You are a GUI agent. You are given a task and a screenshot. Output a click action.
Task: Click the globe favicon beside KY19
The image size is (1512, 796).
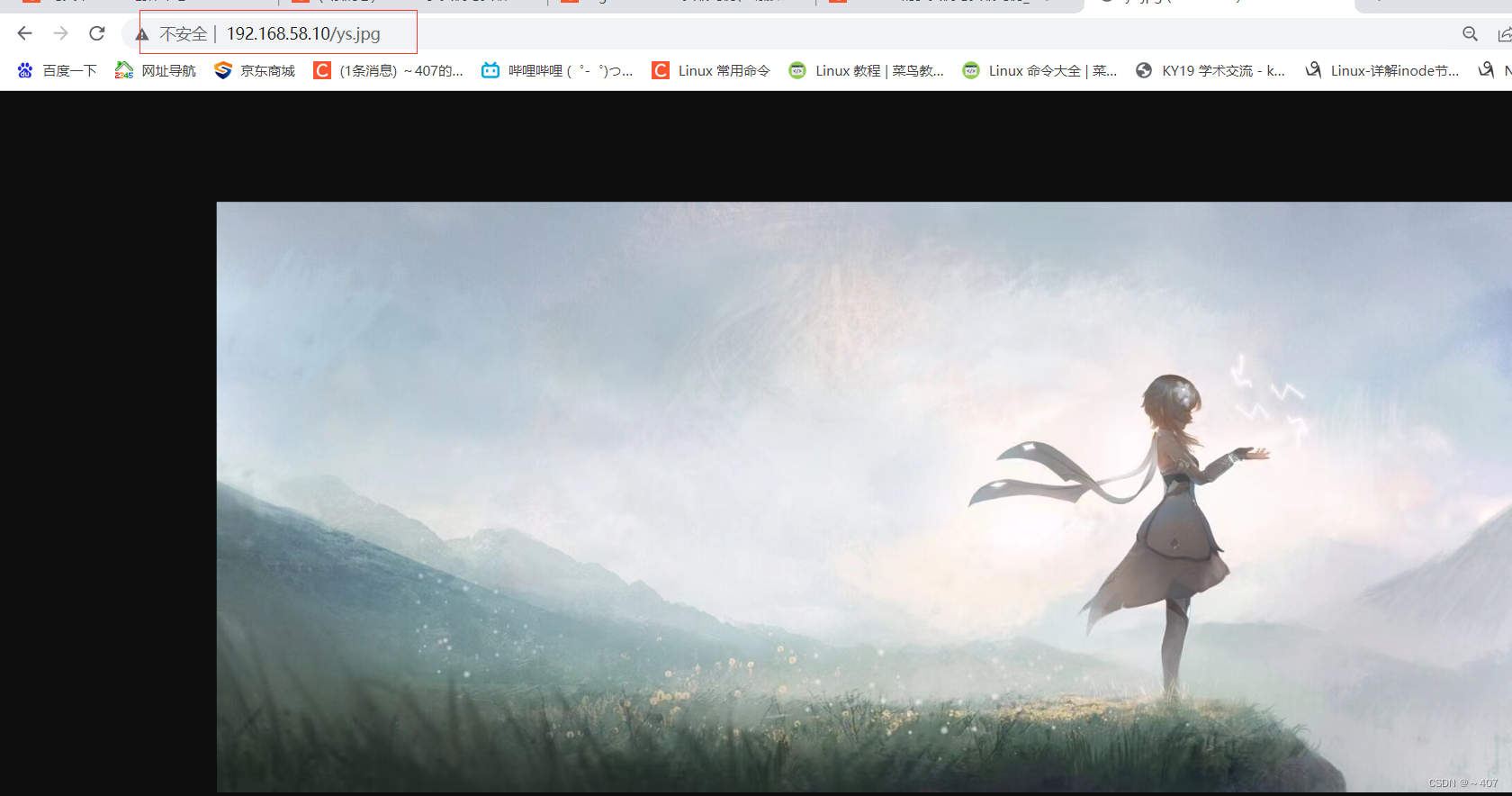coord(1144,70)
